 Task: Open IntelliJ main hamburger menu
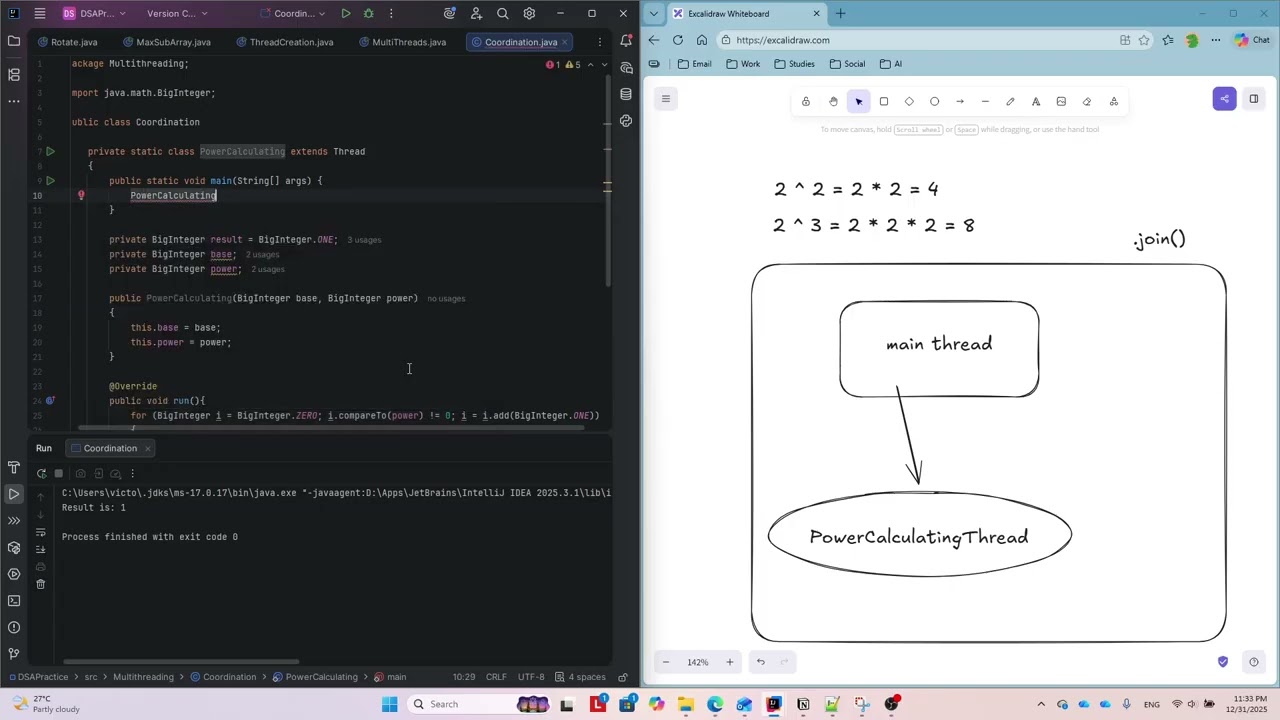39,14
